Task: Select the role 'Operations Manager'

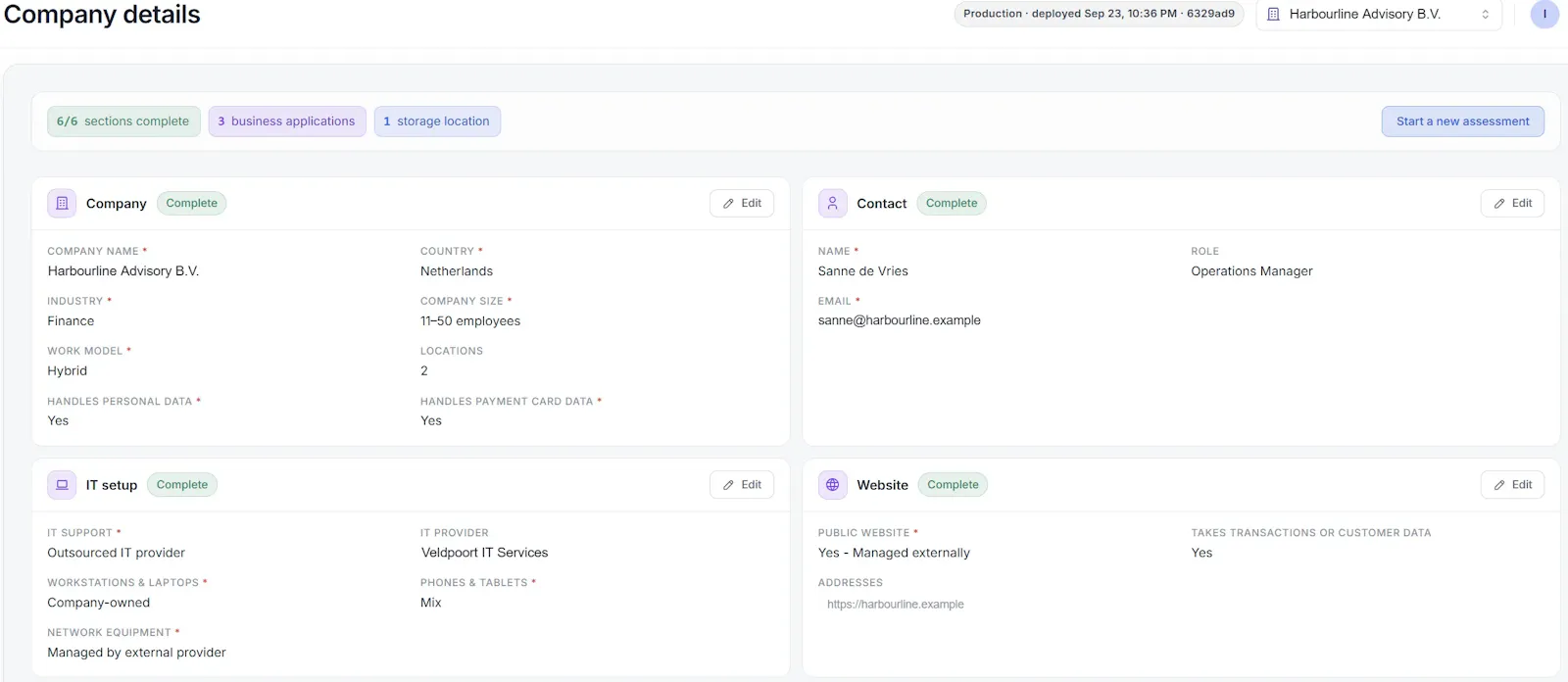Action: 1251,271
